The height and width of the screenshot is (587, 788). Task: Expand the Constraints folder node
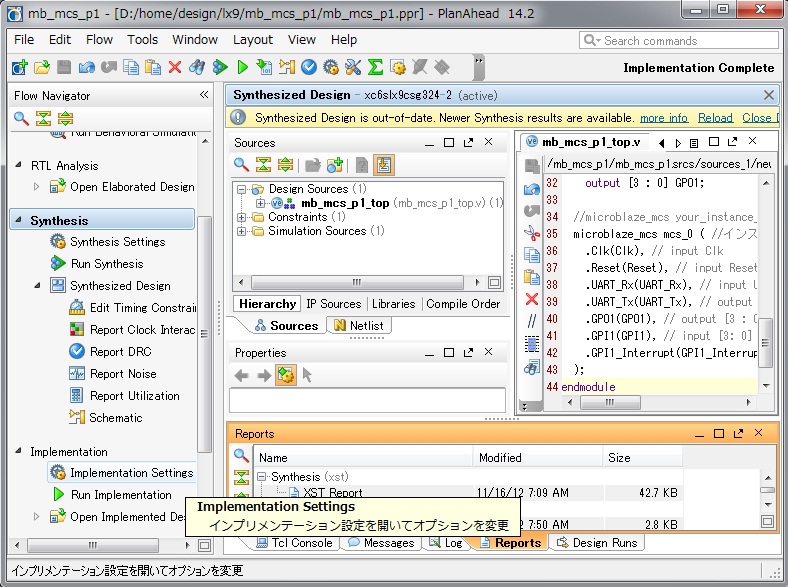[x=241, y=217]
